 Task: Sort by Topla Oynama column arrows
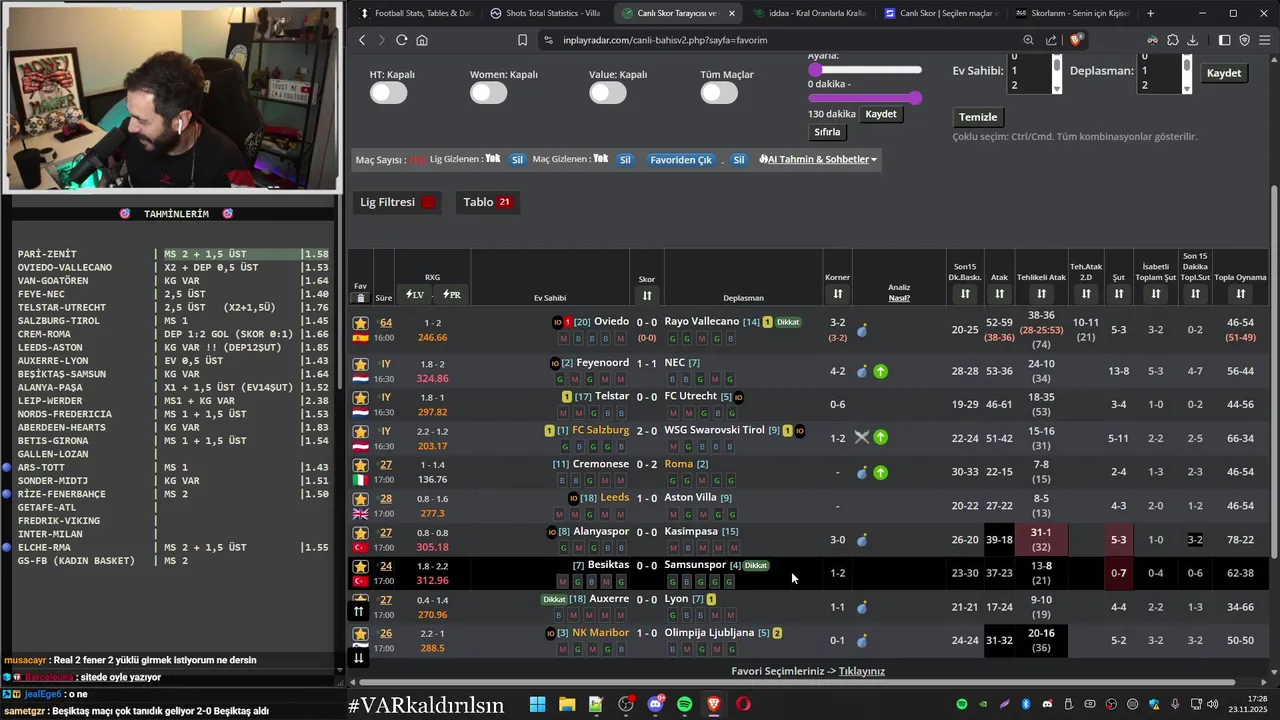coord(1240,294)
